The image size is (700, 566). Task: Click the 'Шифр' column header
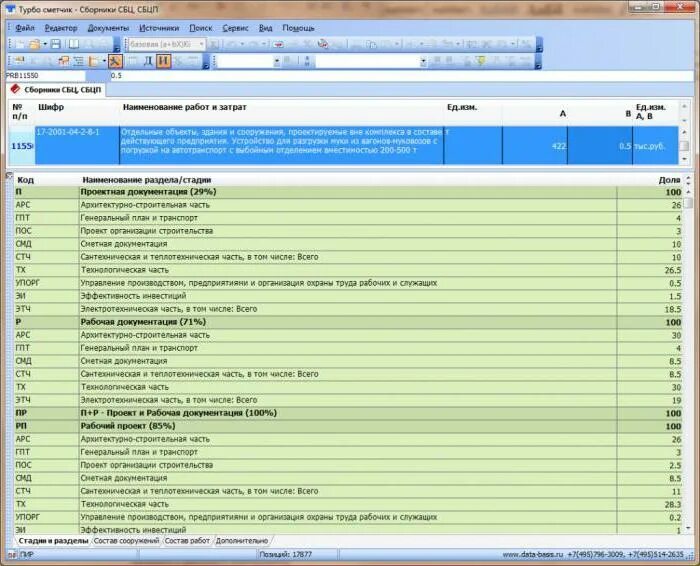[51, 107]
